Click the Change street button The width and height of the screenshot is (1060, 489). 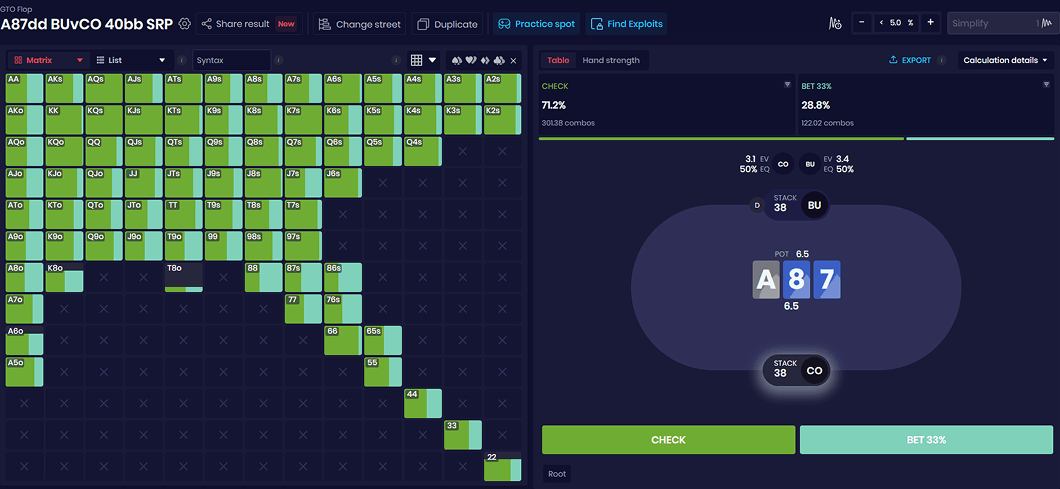click(x=360, y=23)
